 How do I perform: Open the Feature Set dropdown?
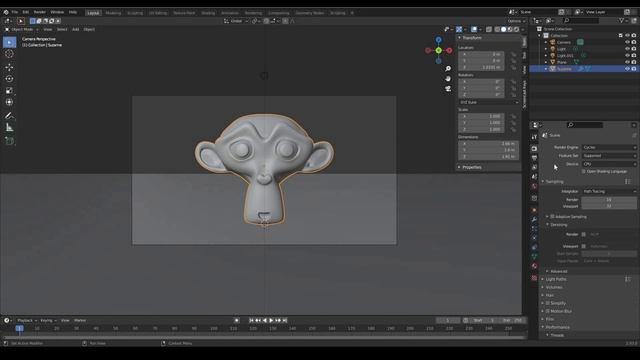click(x=609, y=156)
